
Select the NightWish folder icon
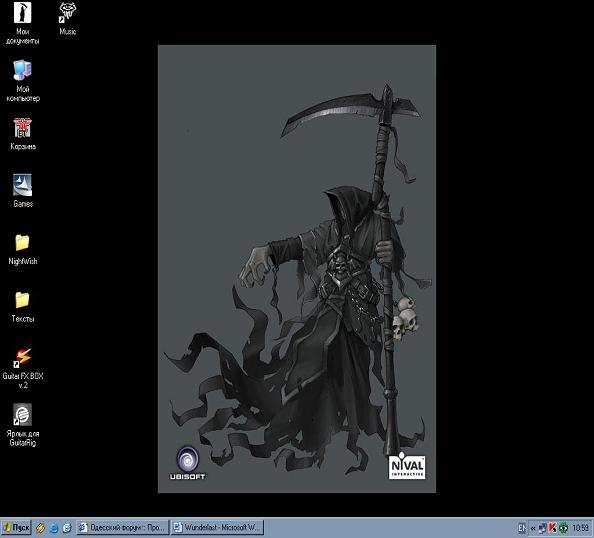(x=22, y=242)
